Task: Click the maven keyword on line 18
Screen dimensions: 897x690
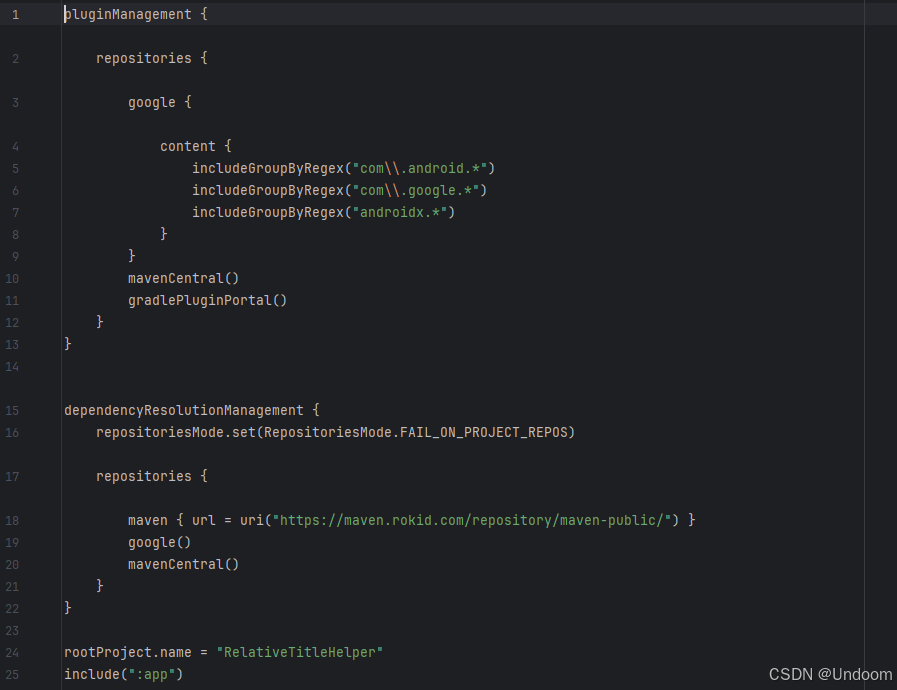Action: pyautogui.click(x=148, y=521)
